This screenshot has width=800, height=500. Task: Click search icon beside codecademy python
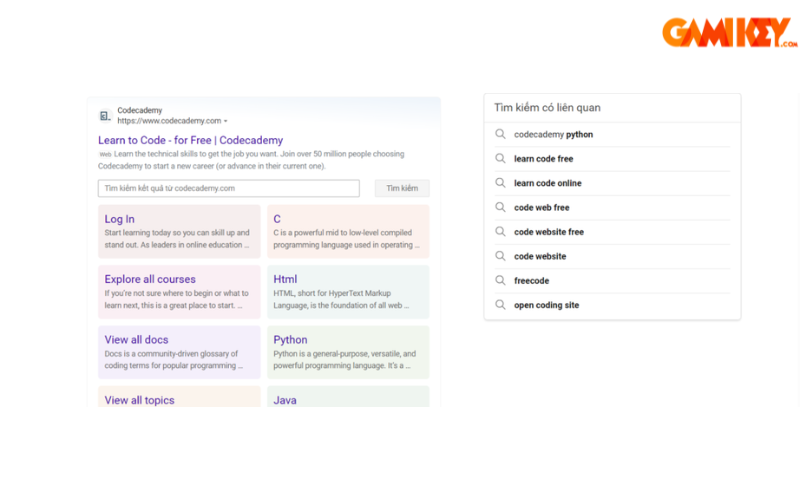501,135
